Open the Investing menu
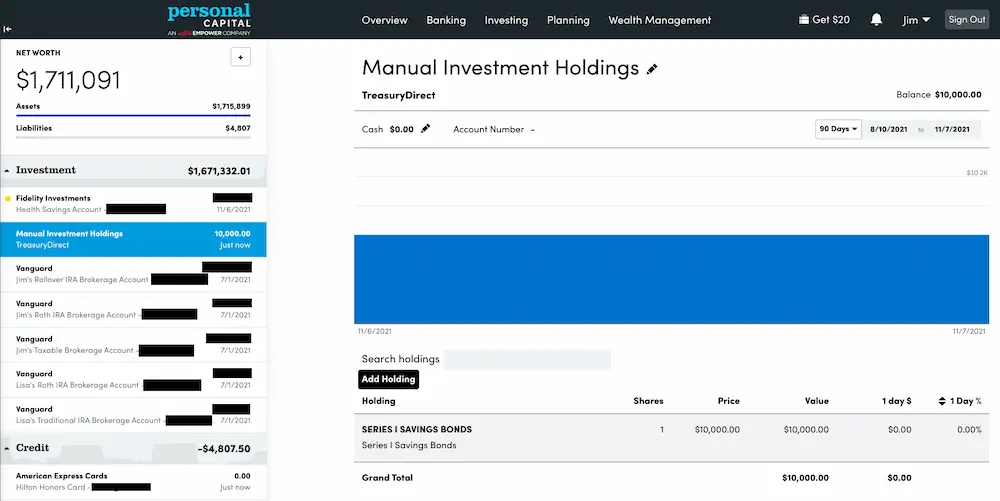This screenshot has width=1000, height=501. pos(506,20)
